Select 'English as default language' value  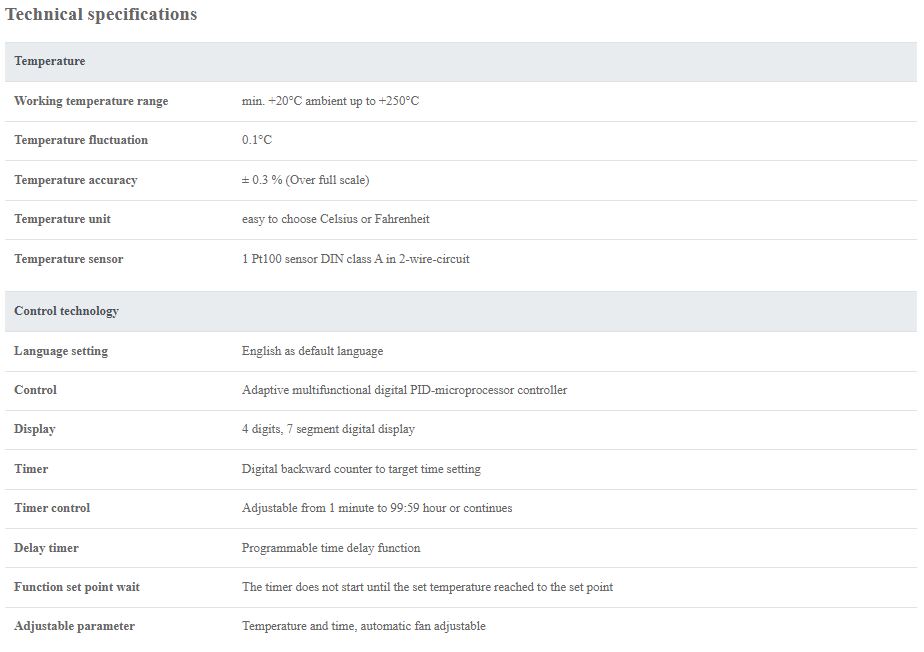coord(312,351)
